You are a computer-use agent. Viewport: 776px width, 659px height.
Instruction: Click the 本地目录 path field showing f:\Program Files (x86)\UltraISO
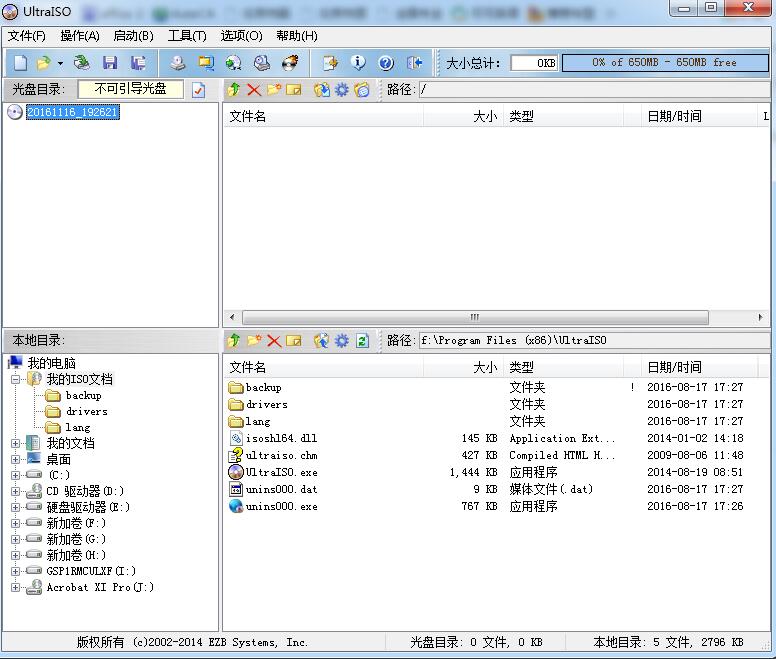(x=594, y=340)
